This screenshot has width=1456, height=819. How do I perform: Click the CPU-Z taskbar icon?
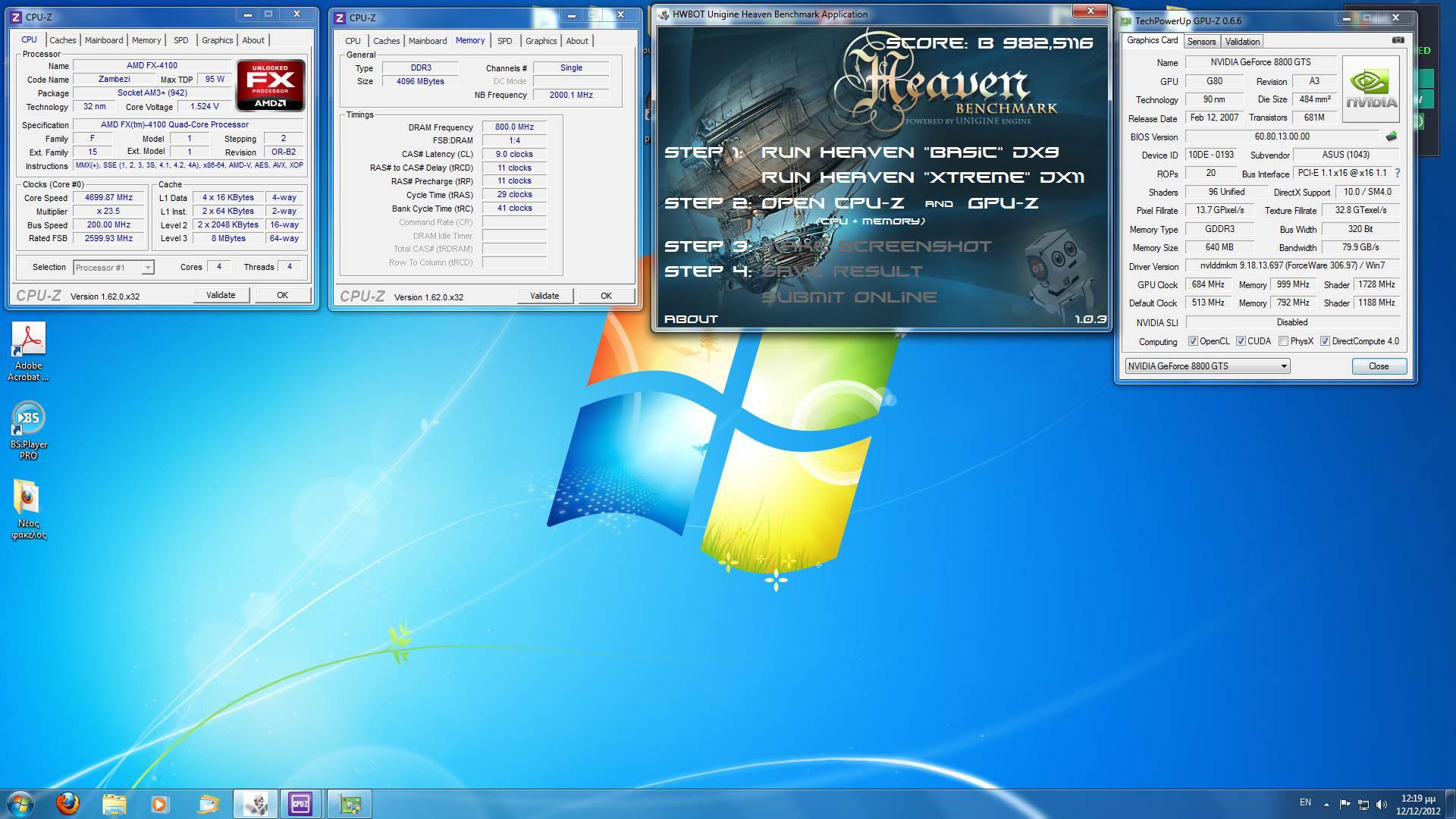pyautogui.click(x=301, y=803)
